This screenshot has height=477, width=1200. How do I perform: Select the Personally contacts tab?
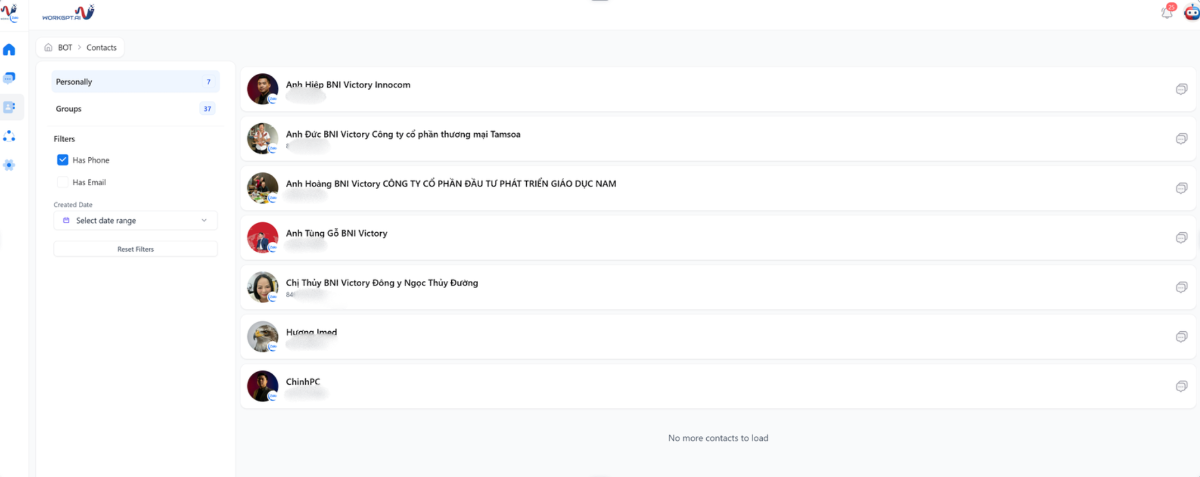(x=135, y=81)
